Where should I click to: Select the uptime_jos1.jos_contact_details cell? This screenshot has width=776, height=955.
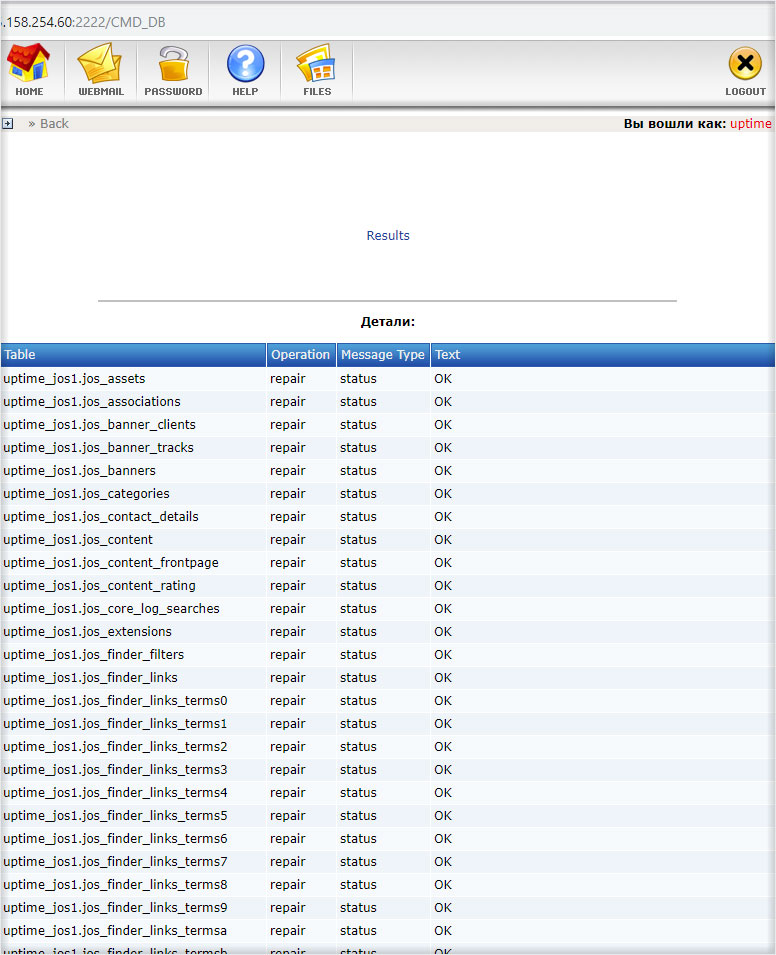point(133,517)
